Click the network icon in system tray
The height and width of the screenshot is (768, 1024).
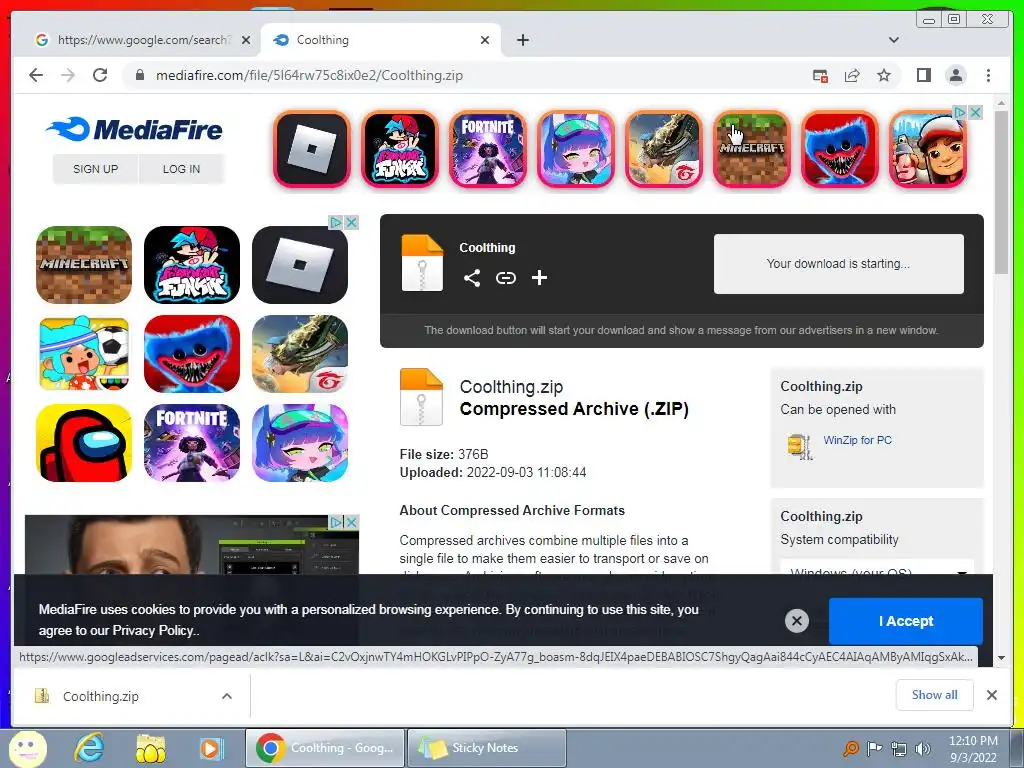899,748
